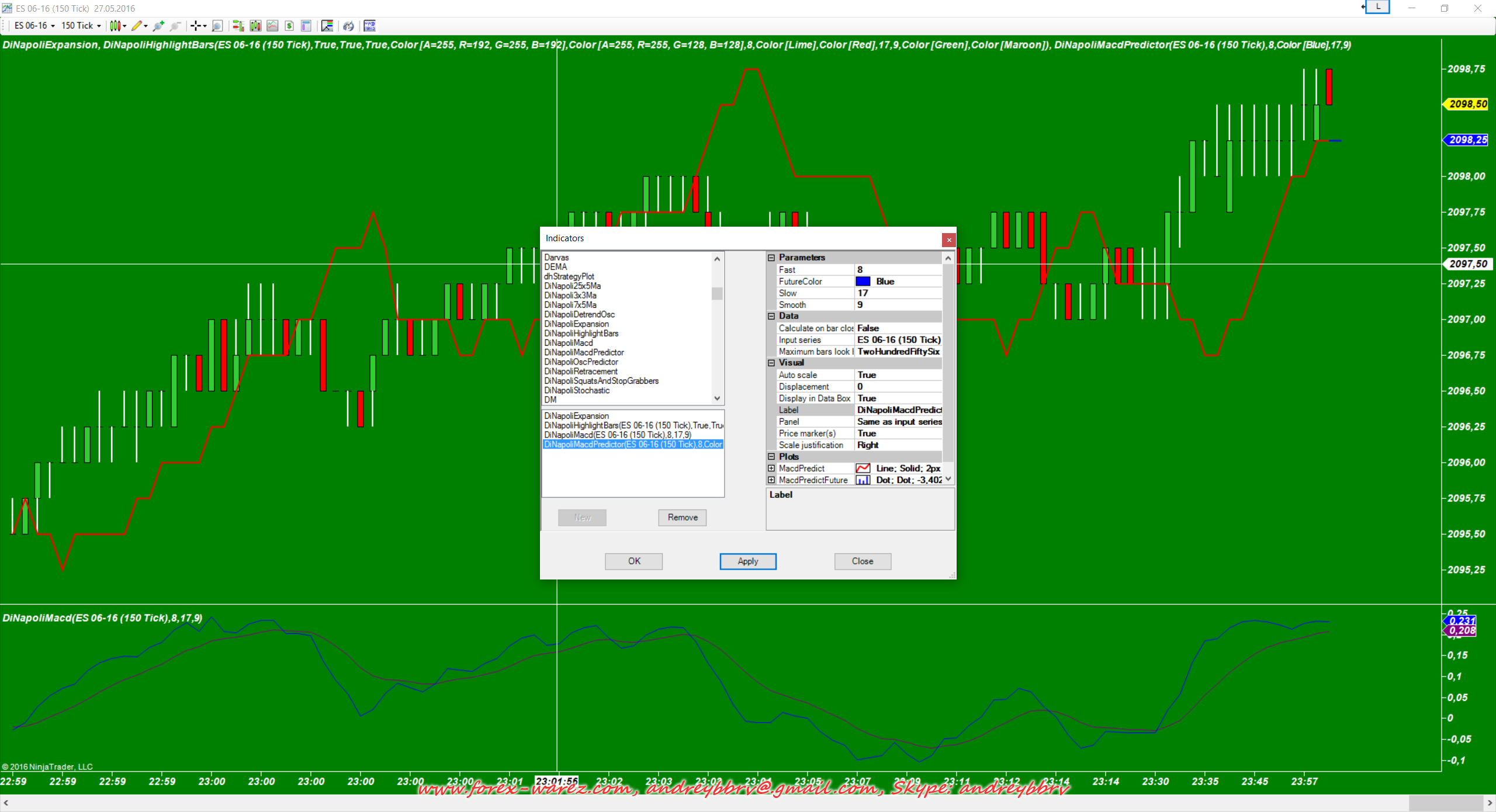
Task: Select the applied DiNapoliMacd indicator entry
Action: (617, 435)
